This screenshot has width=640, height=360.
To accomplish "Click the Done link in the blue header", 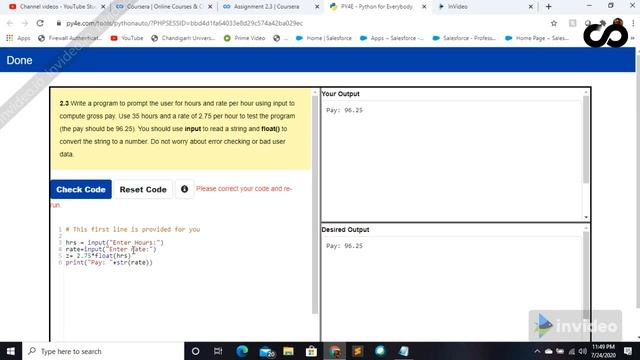I will [19, 60].
